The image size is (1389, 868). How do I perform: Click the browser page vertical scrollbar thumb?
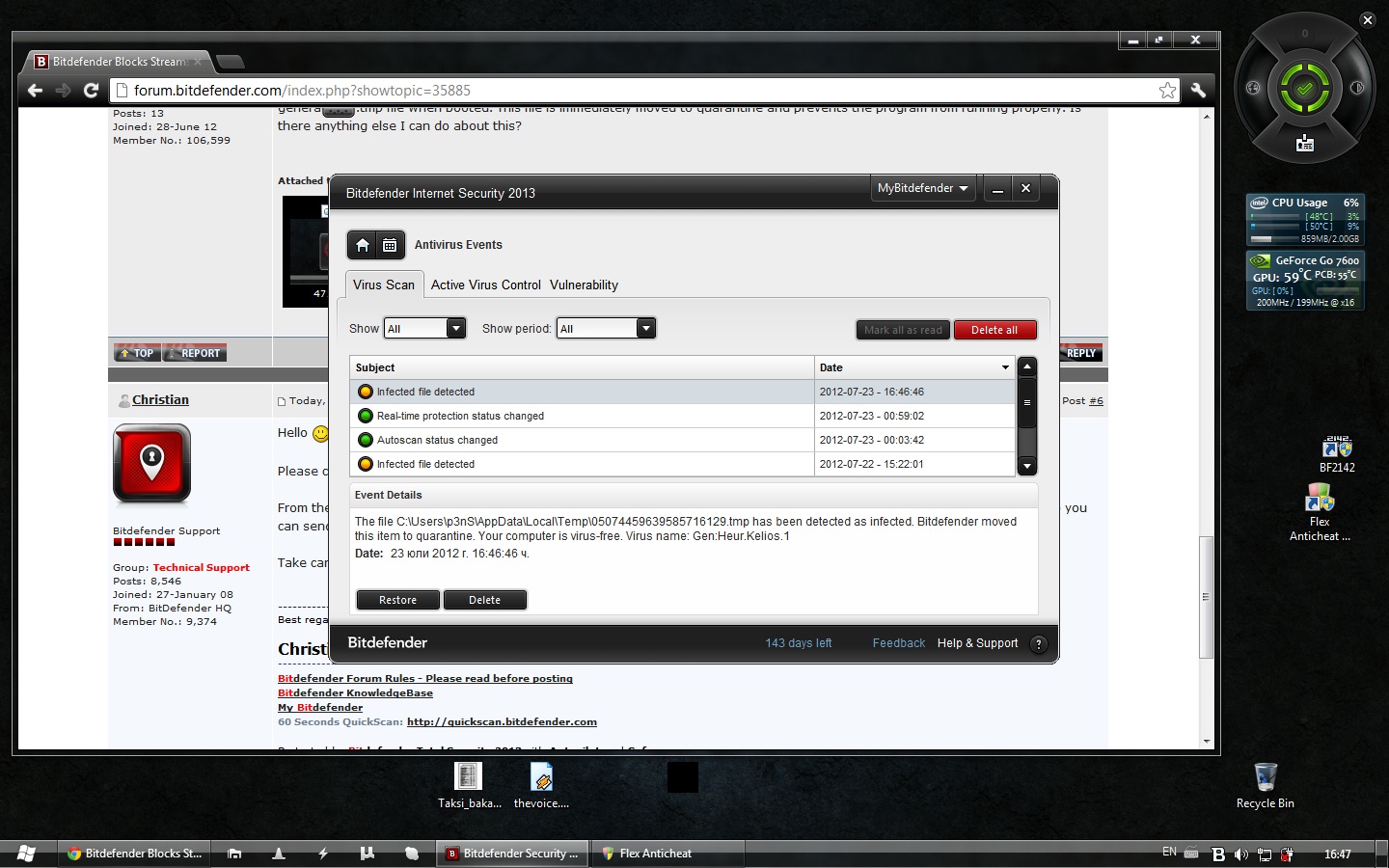(x=1206, y=596)
